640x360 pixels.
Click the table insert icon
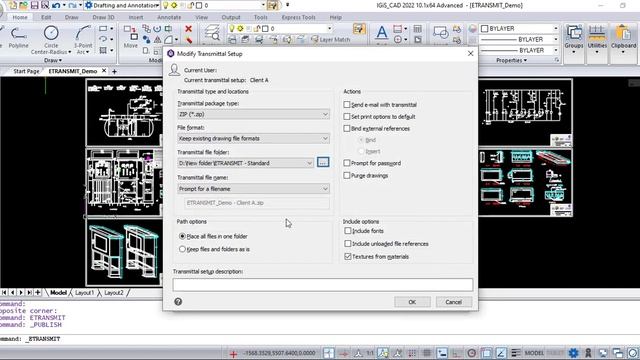tap(418, 29)
